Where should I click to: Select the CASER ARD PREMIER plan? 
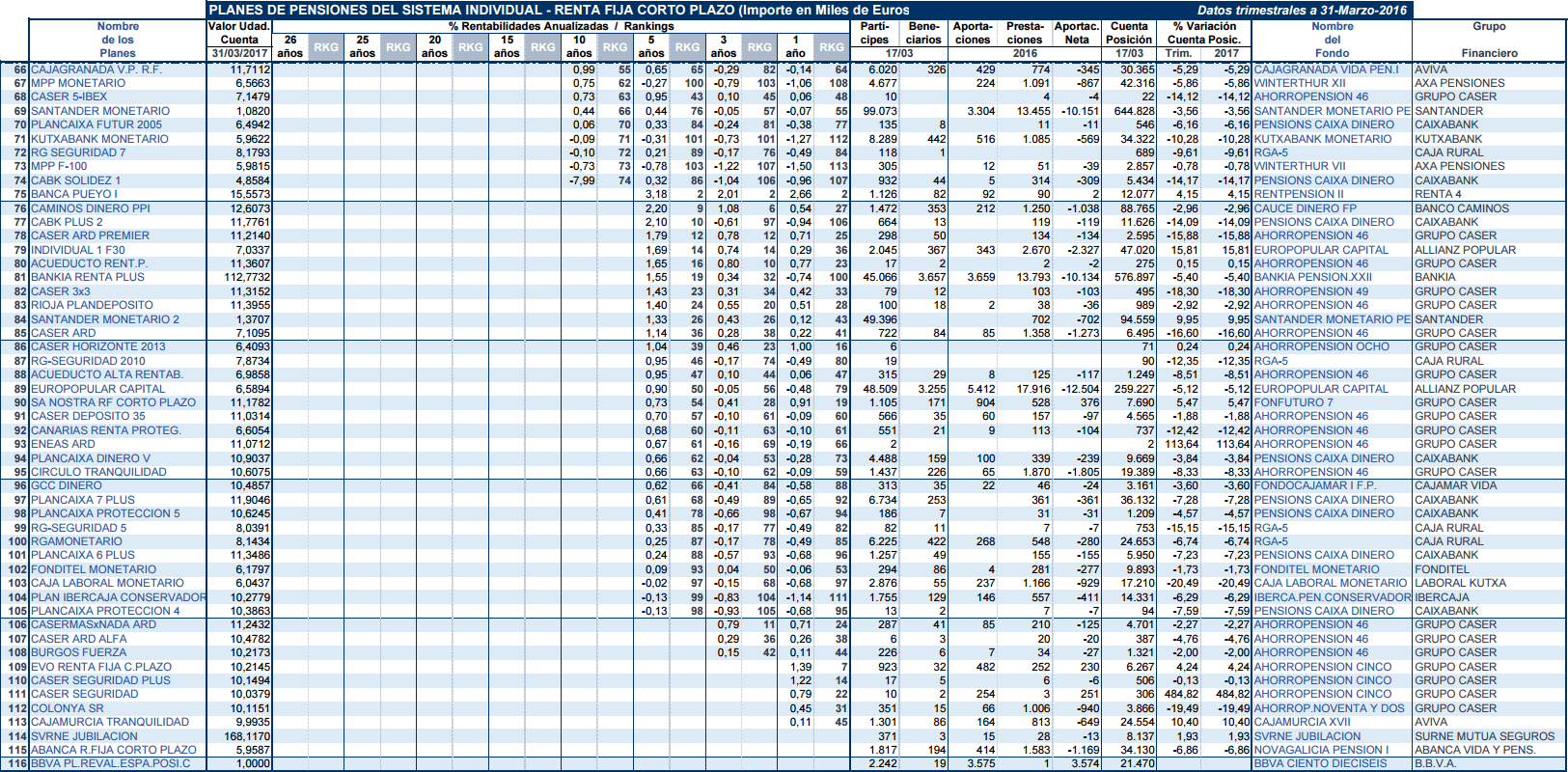click(90, 235)
